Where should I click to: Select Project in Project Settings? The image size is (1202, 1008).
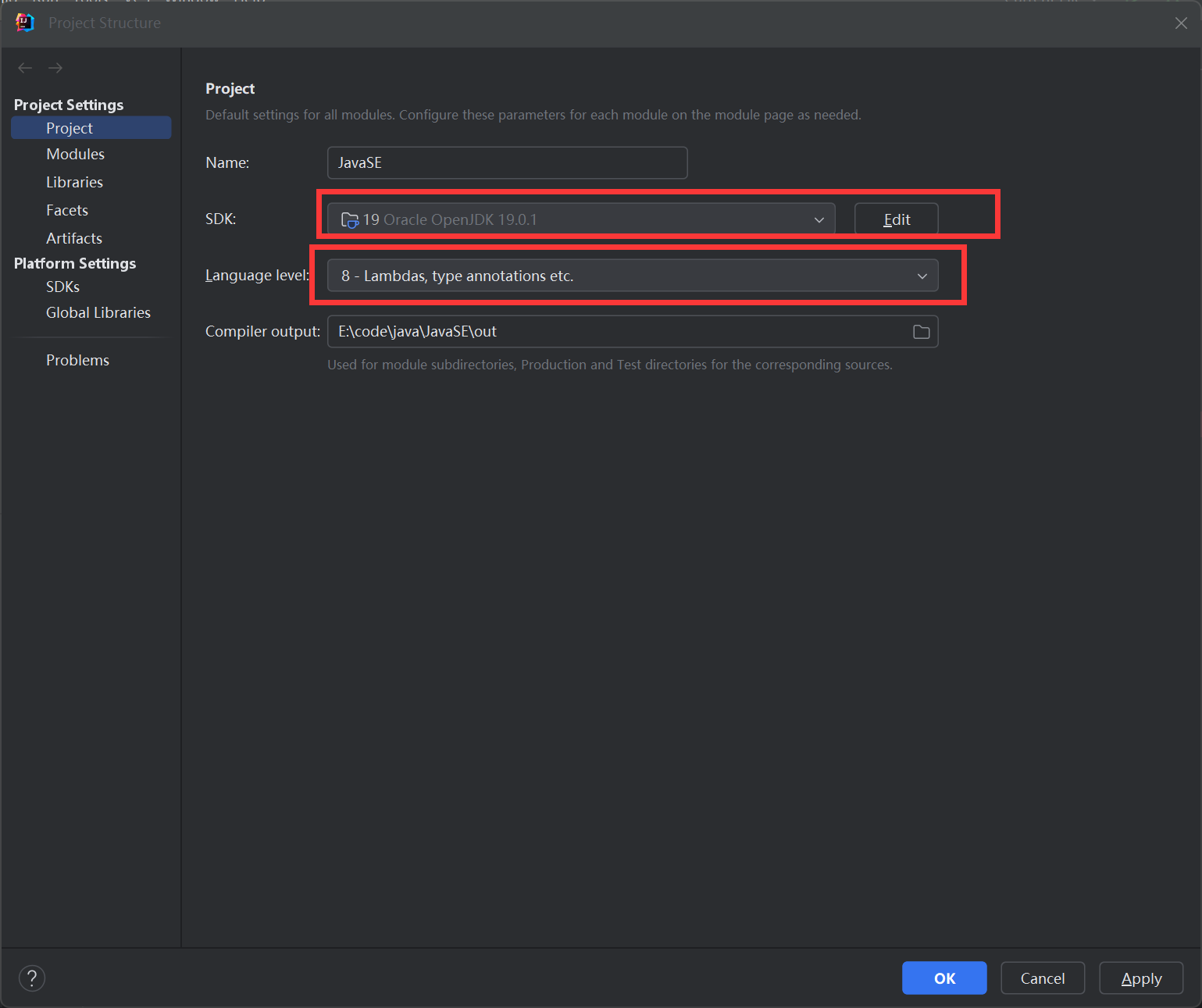pyautogui.click(x=91, y=128)
